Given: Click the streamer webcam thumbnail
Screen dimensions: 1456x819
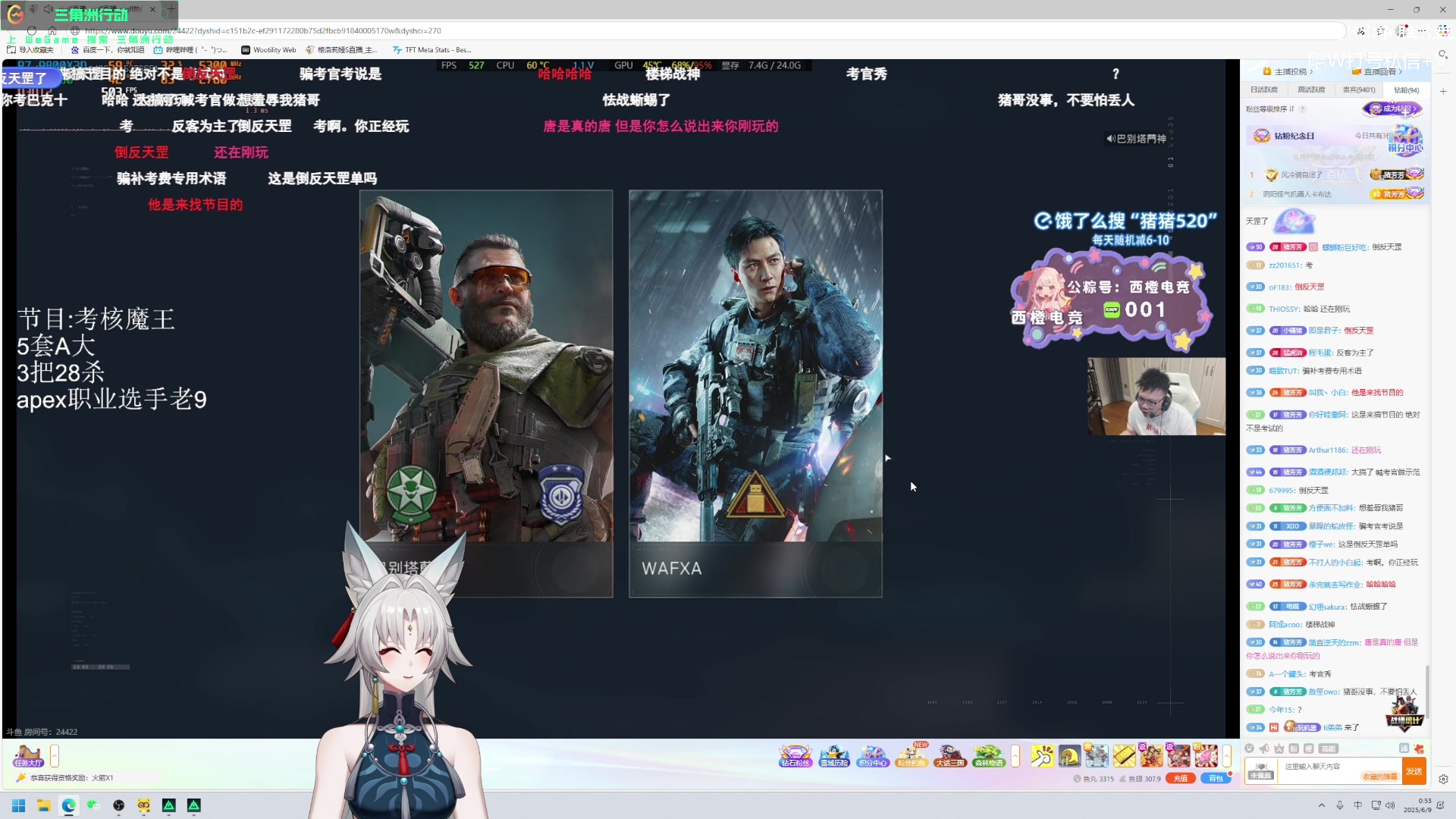Looking at the screenshot, I should pos(1156,397).
